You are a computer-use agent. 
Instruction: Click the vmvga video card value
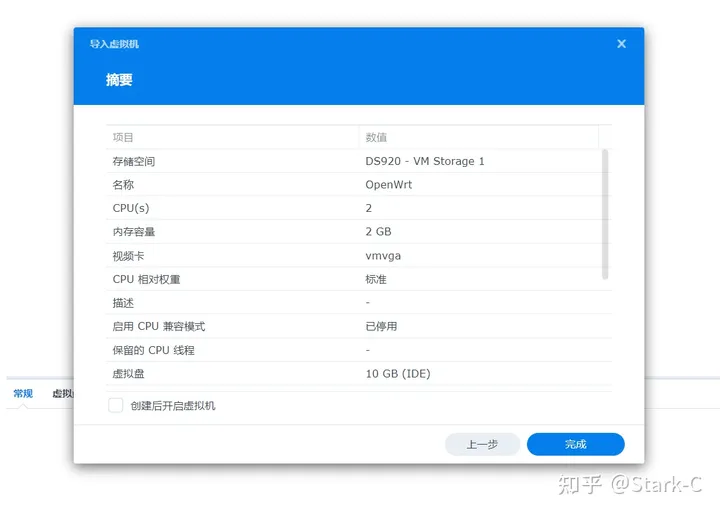383,256
